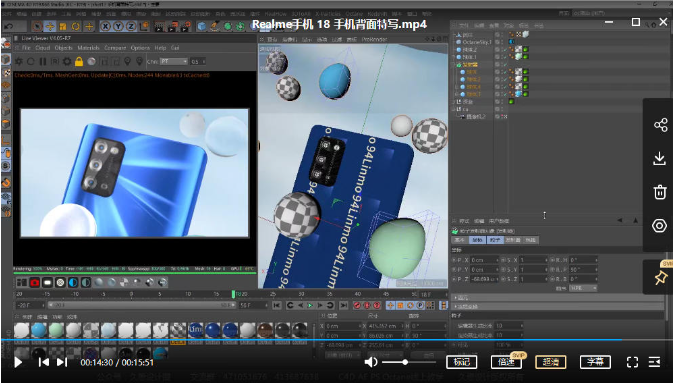Click the video volume speaker icon

pos(371,362)
